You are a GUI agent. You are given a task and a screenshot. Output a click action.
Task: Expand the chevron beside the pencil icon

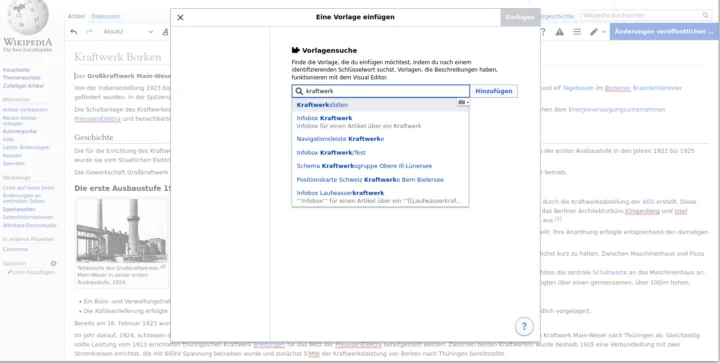[604, 32]
